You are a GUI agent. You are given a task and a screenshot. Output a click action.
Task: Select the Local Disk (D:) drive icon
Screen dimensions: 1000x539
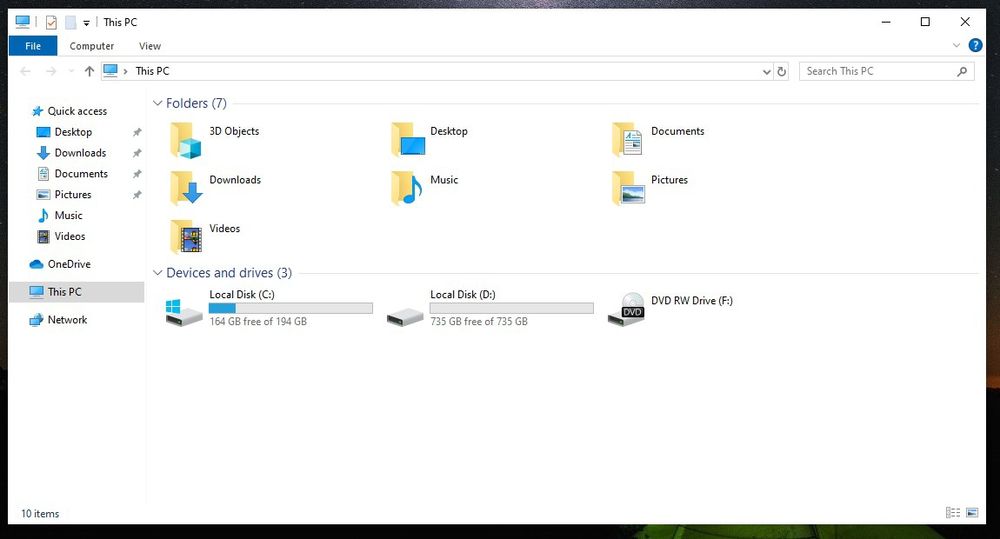click(x=405, y=316)
